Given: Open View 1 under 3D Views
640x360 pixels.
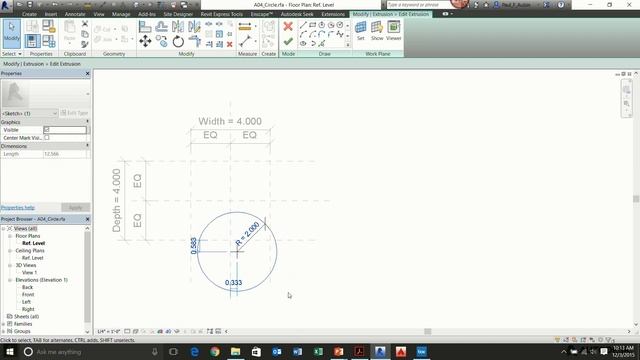Looking at the screenshot, I should tap(29, 272).
